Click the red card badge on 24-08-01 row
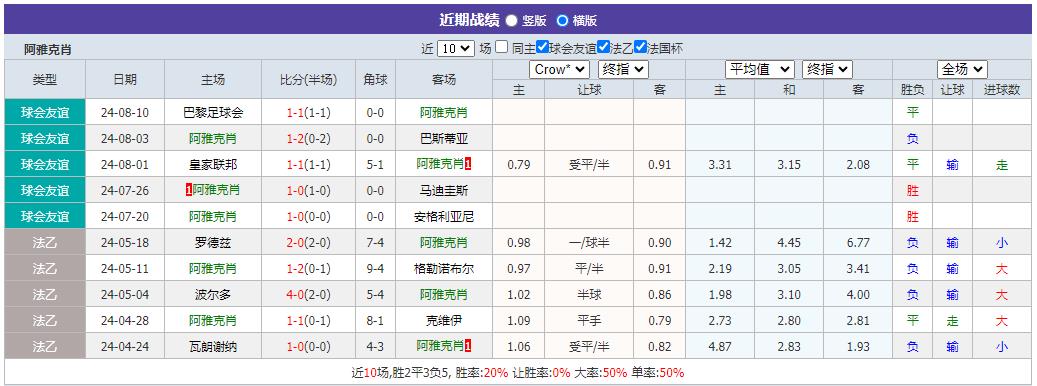The height and width of the screenshot is (386, 1037). pyautogui.click(x=468, y=165)
